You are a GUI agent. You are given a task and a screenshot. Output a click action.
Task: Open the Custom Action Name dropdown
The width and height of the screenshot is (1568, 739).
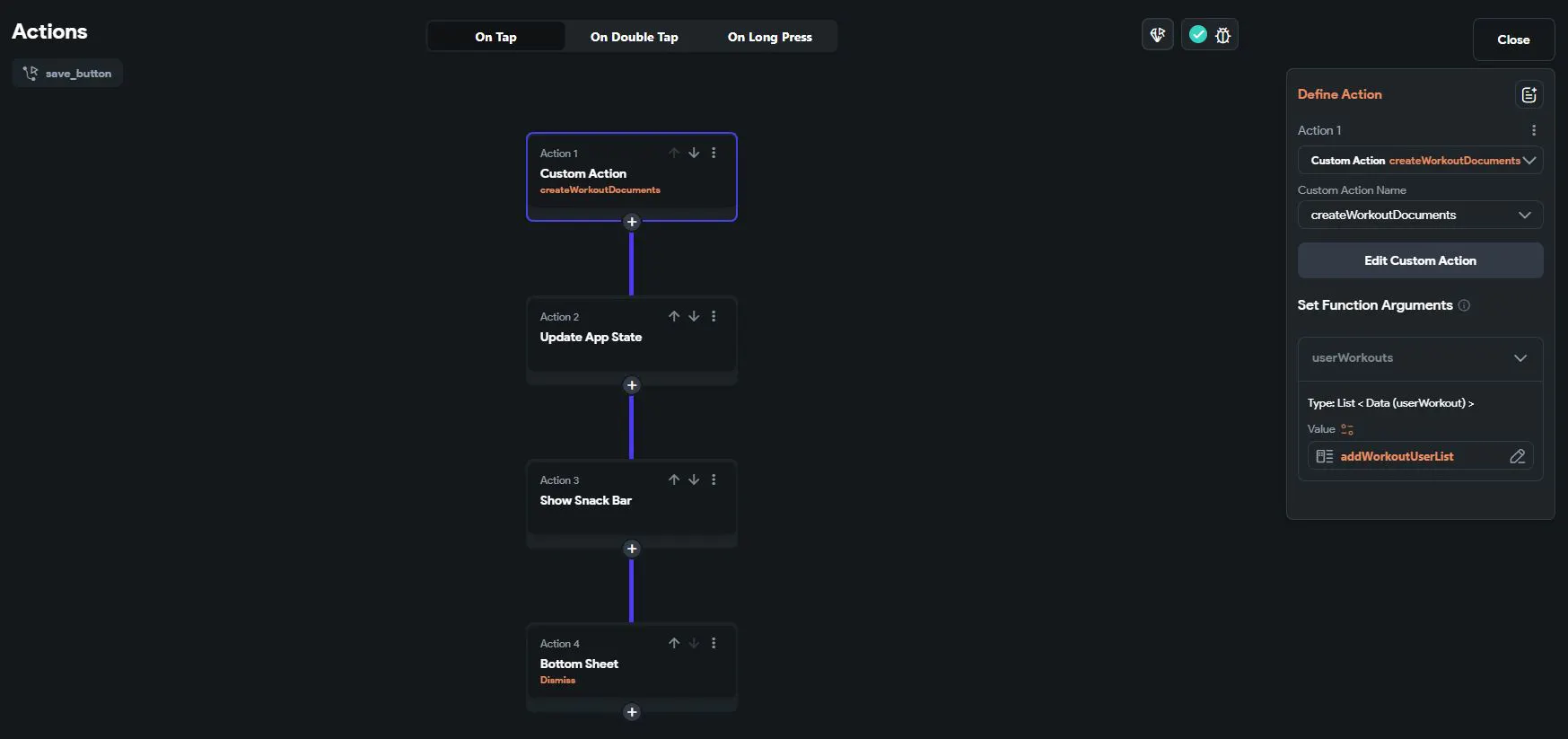click(1420, 215)
